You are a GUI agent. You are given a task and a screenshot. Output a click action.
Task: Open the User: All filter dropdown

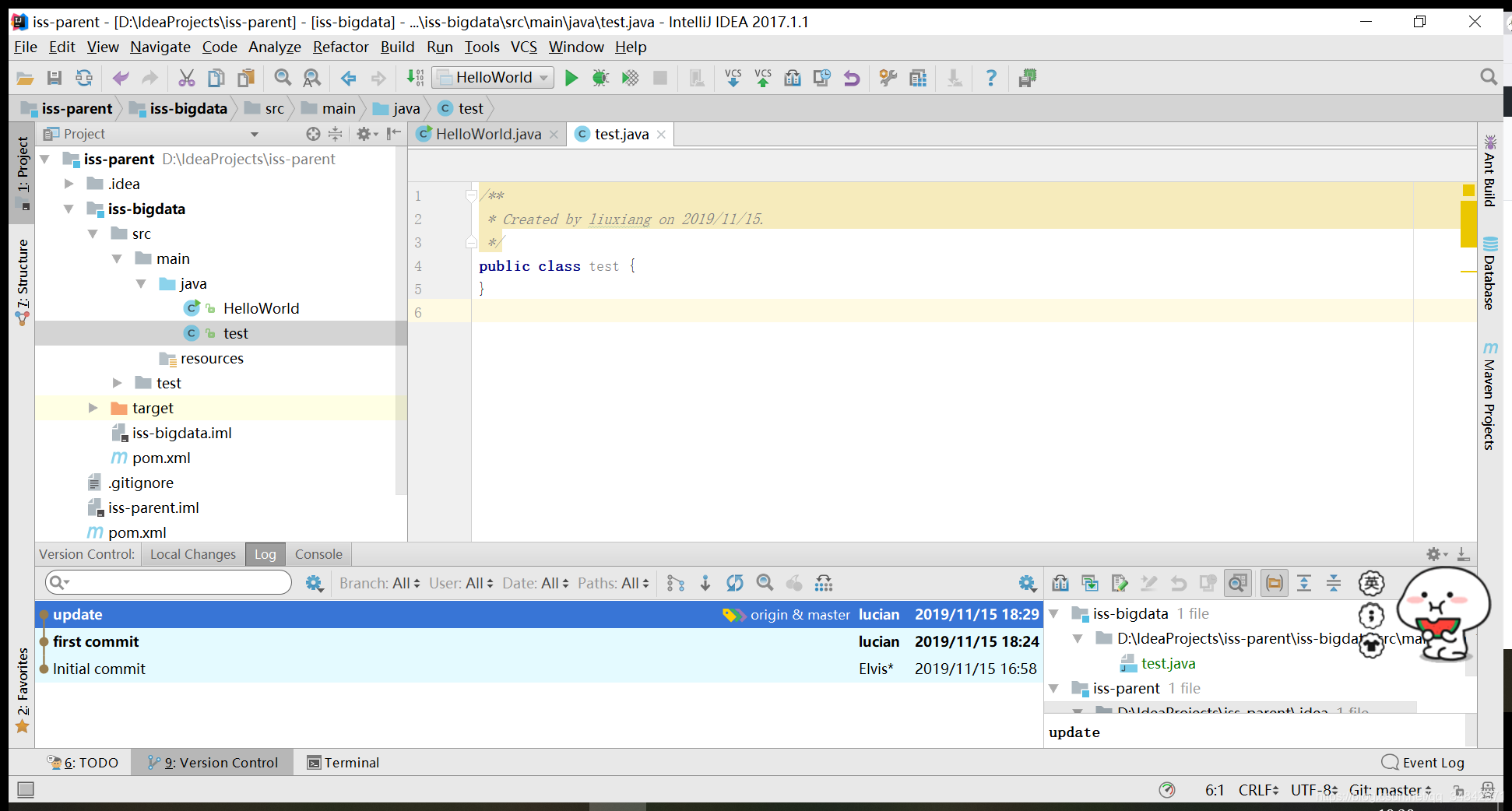pos(461,583)
